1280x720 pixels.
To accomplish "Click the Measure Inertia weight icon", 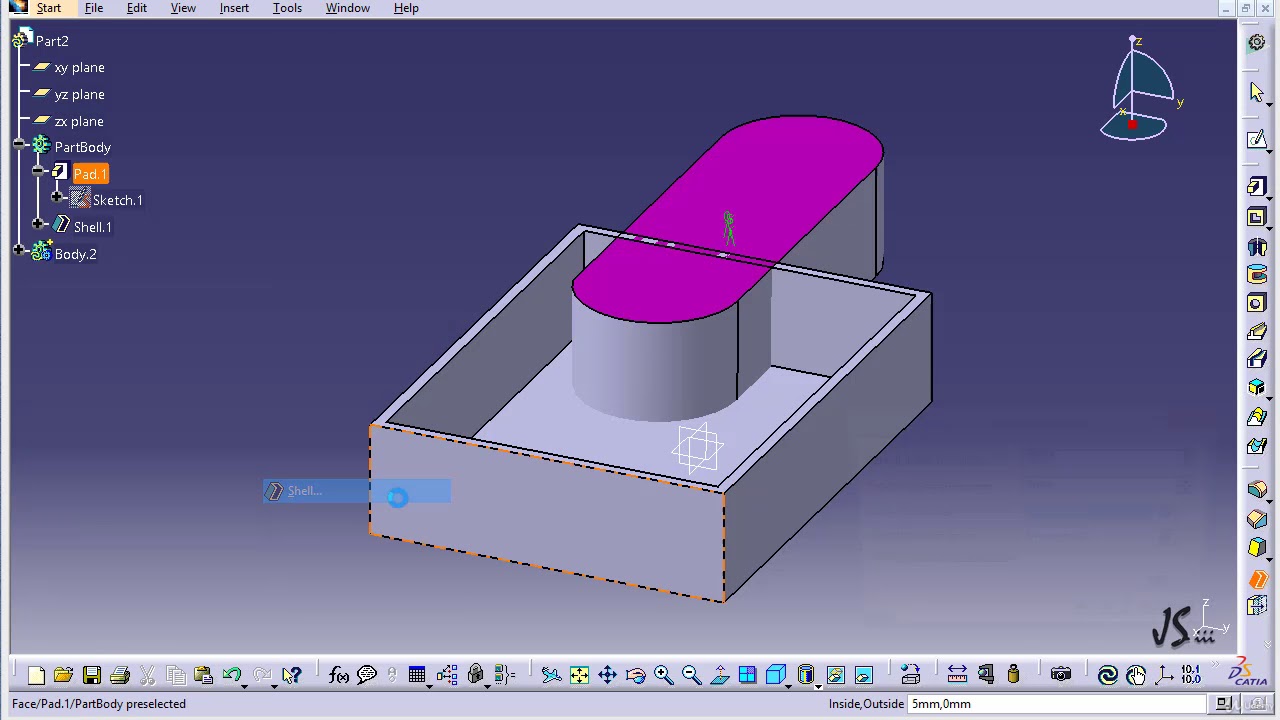I will (x=1013, y=676).
